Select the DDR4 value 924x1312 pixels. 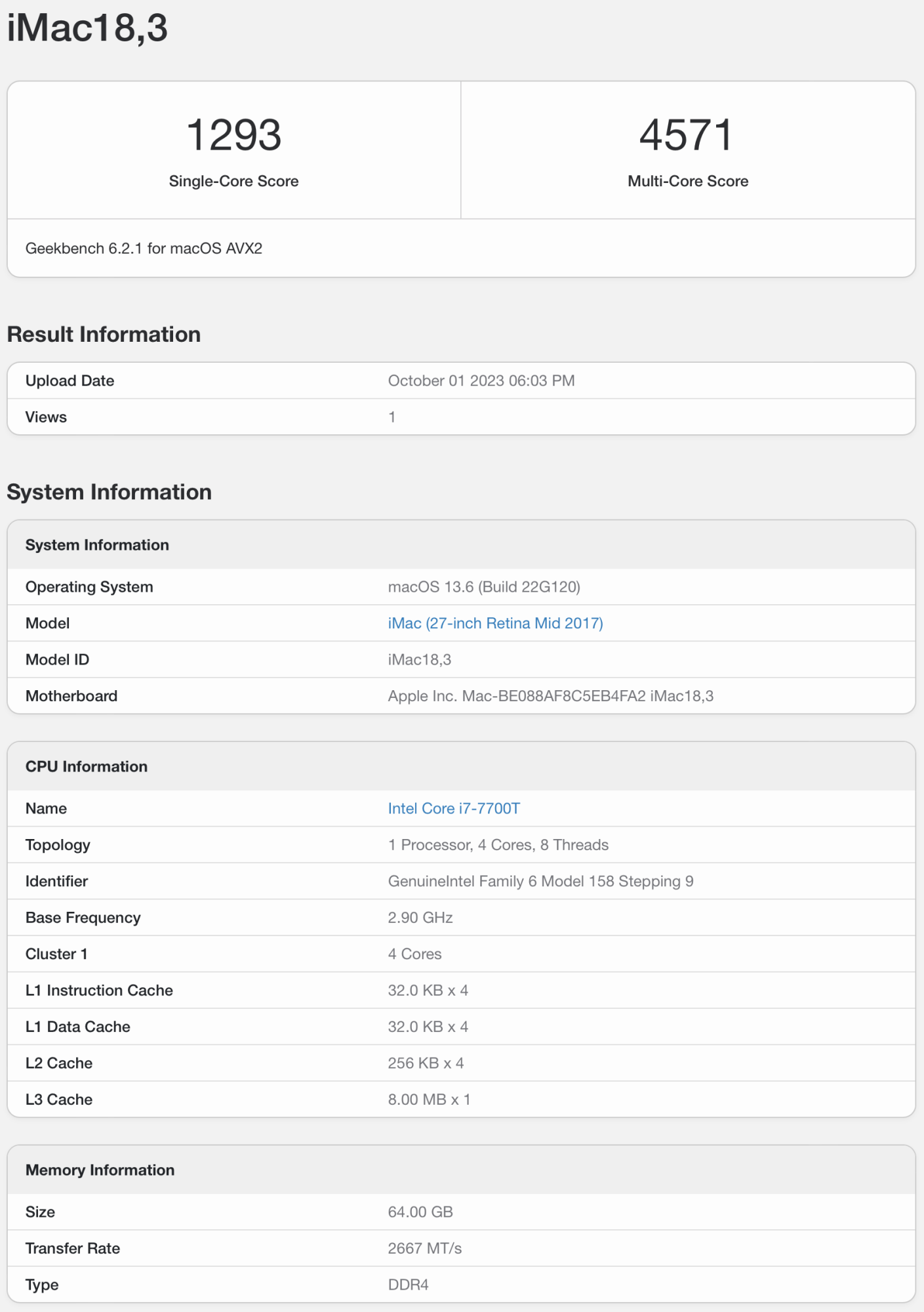pos(409,1285)
